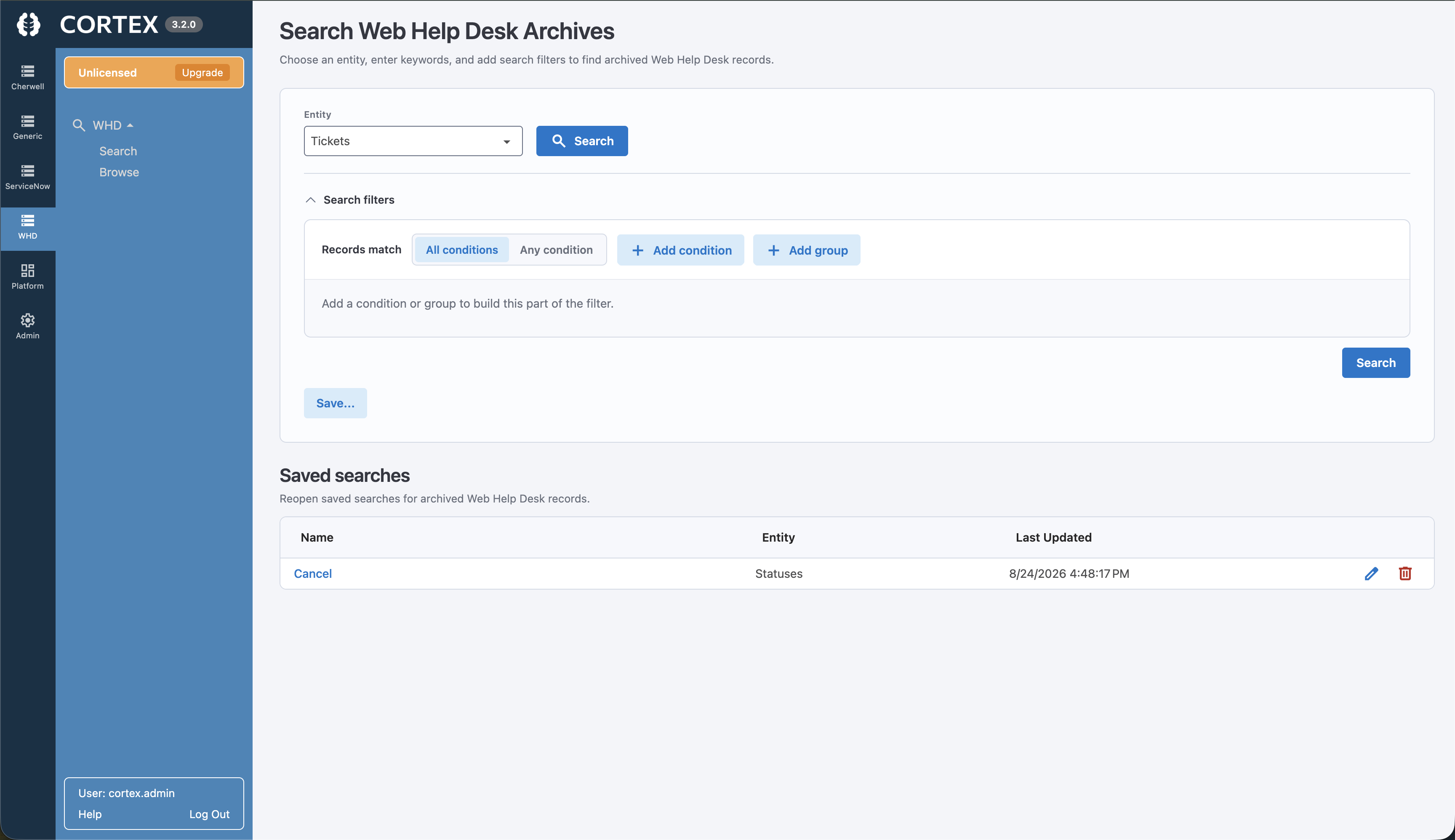
Task: Open the Generic section in sidebar
Action: coord(28,128)
